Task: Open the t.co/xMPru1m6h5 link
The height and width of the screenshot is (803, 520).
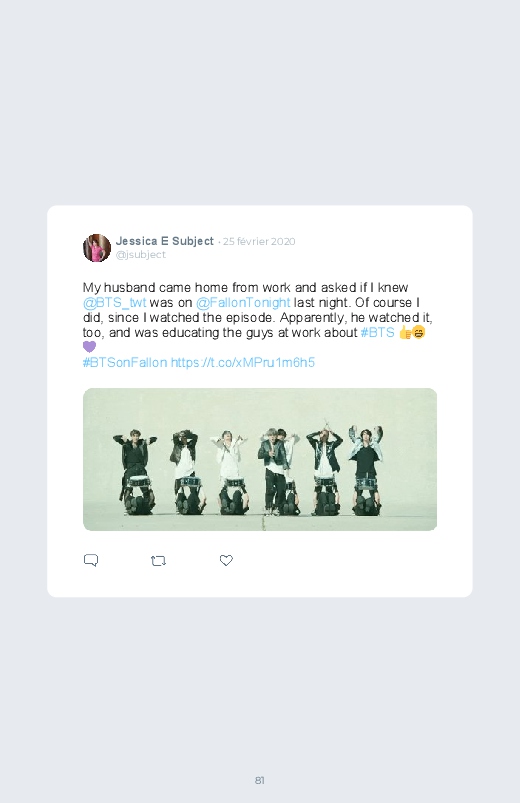Action: pos(242,363)
